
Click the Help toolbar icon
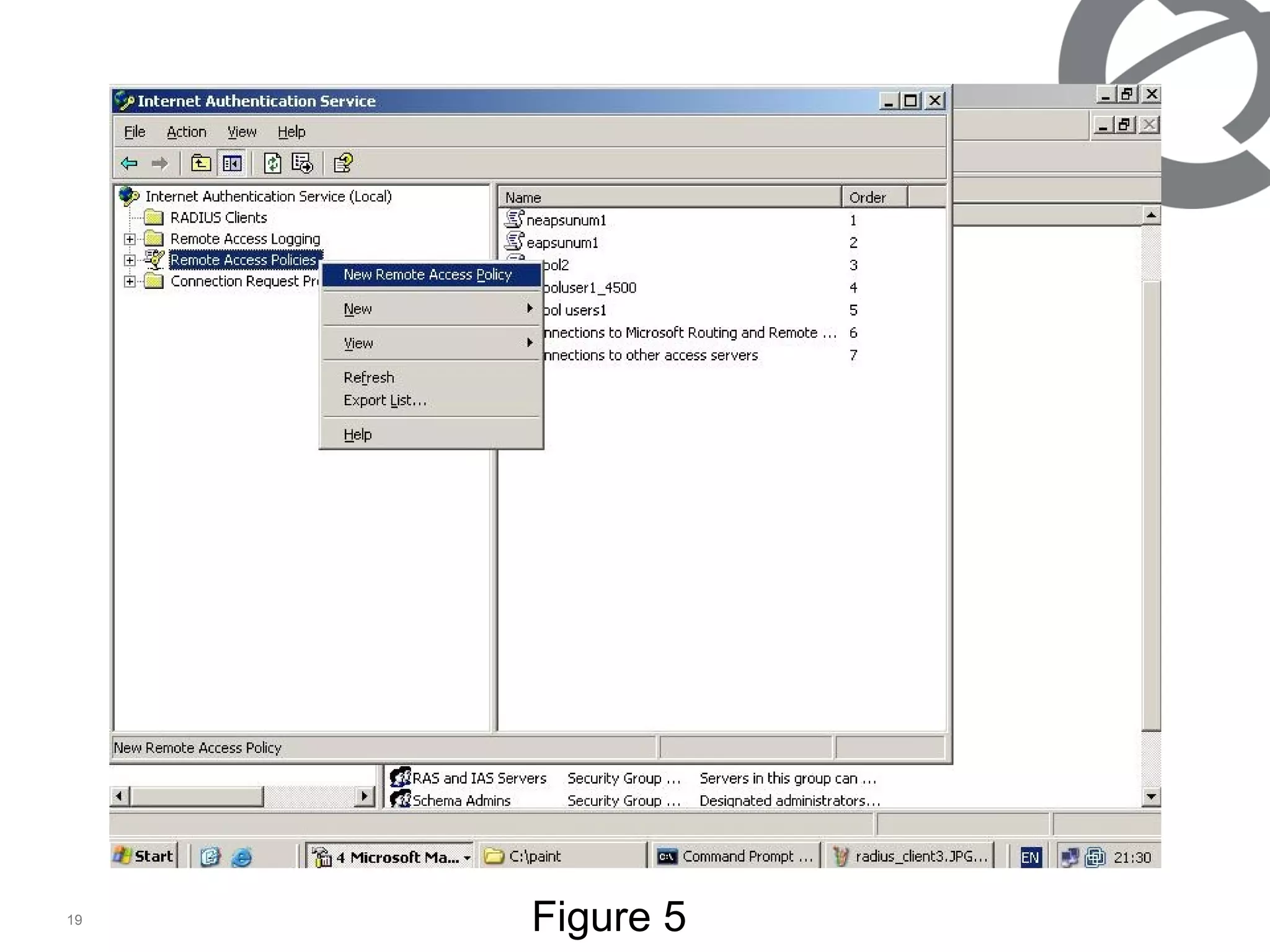point(343,164)
